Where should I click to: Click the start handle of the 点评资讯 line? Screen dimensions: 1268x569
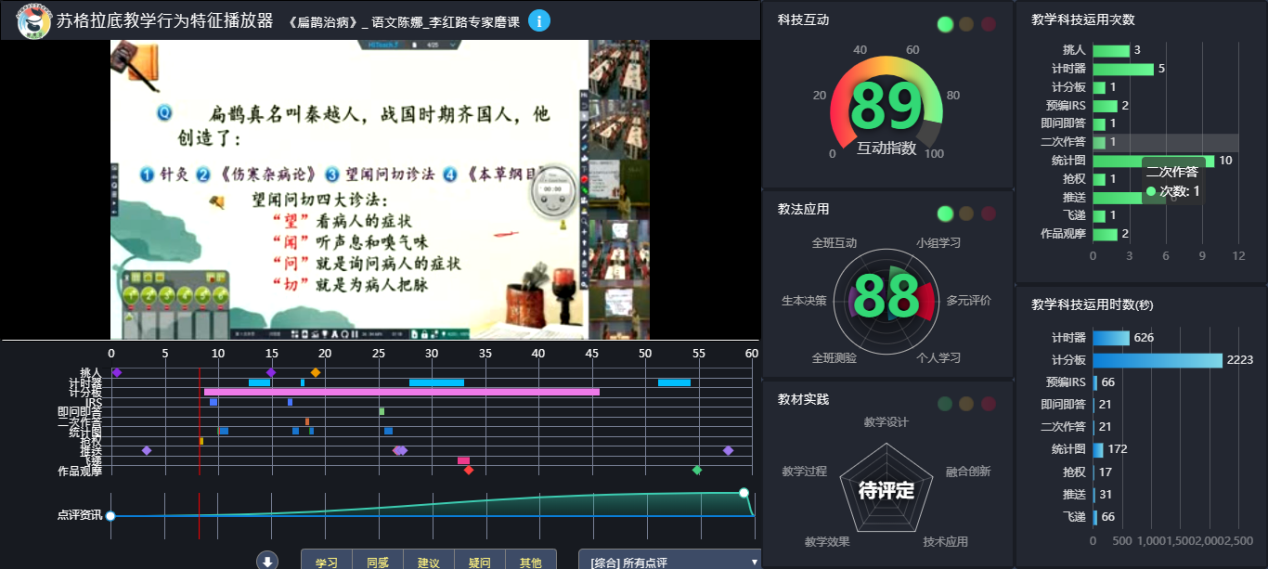(x=111, y=516)
